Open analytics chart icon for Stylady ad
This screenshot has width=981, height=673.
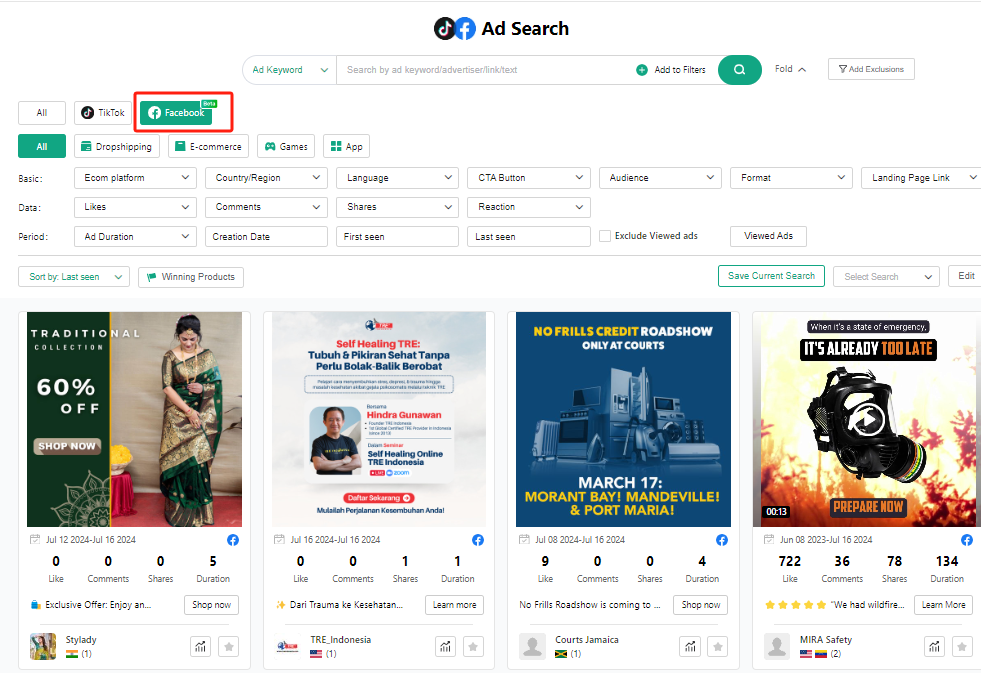pyautogui.click(x=200, y=647)
